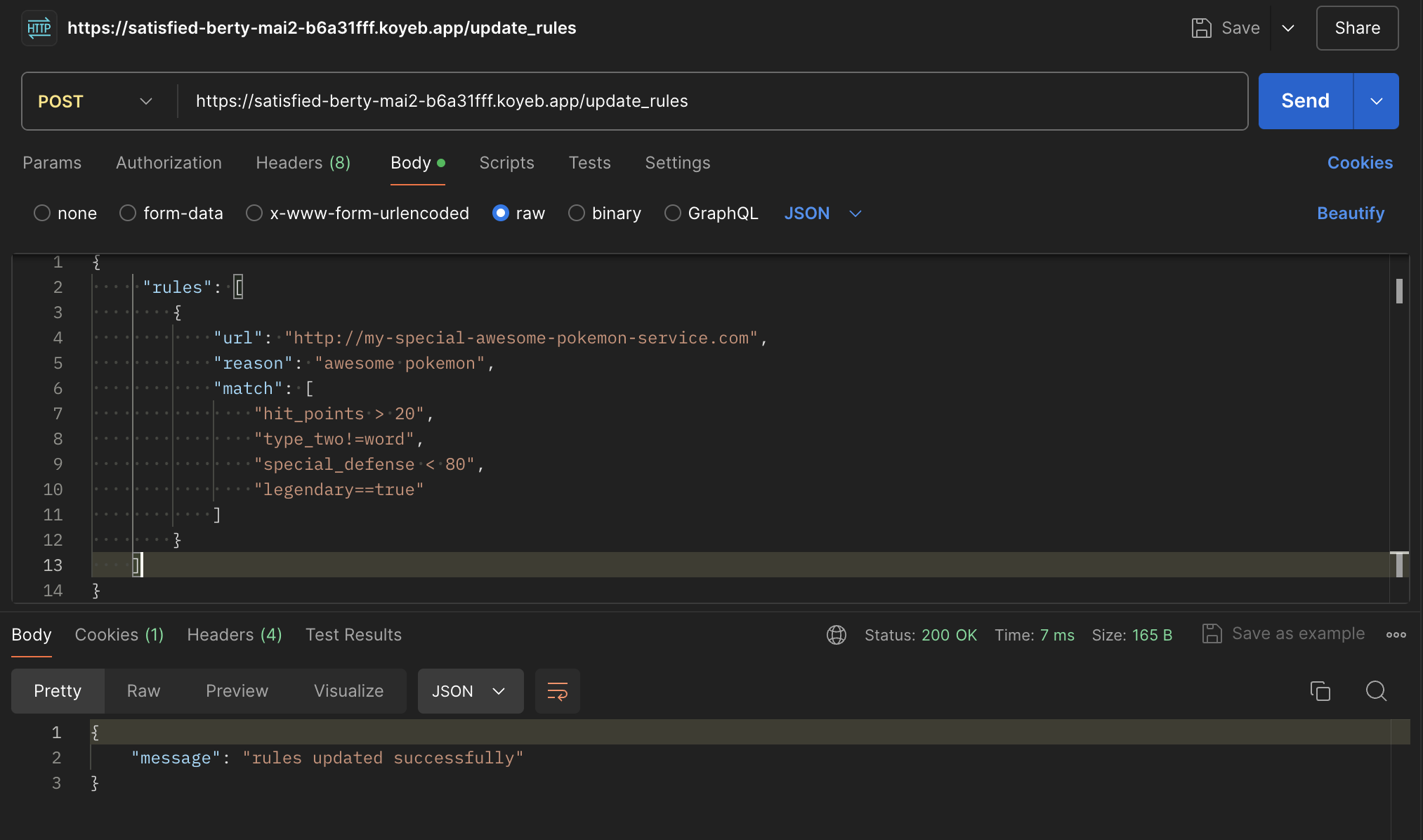Select the Pretty view
The image size is (1423, 840).
58,691
